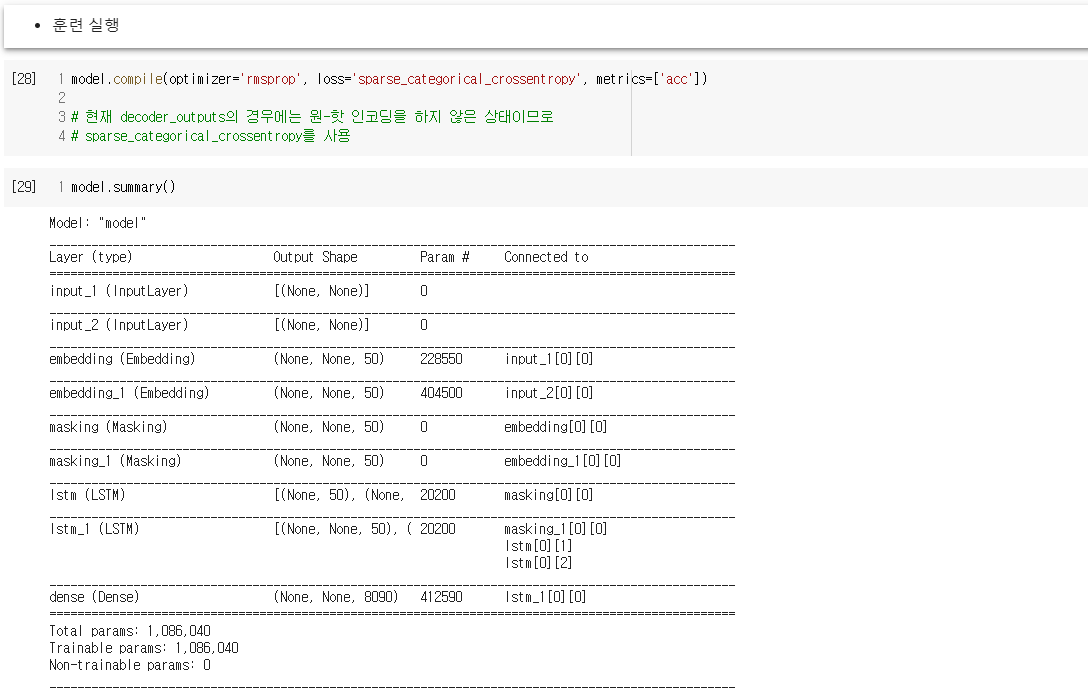Viewport: 1088px width, 697px height.
Task: Click the 'Trainable params: 1,086,040' line
Action: 144,648
